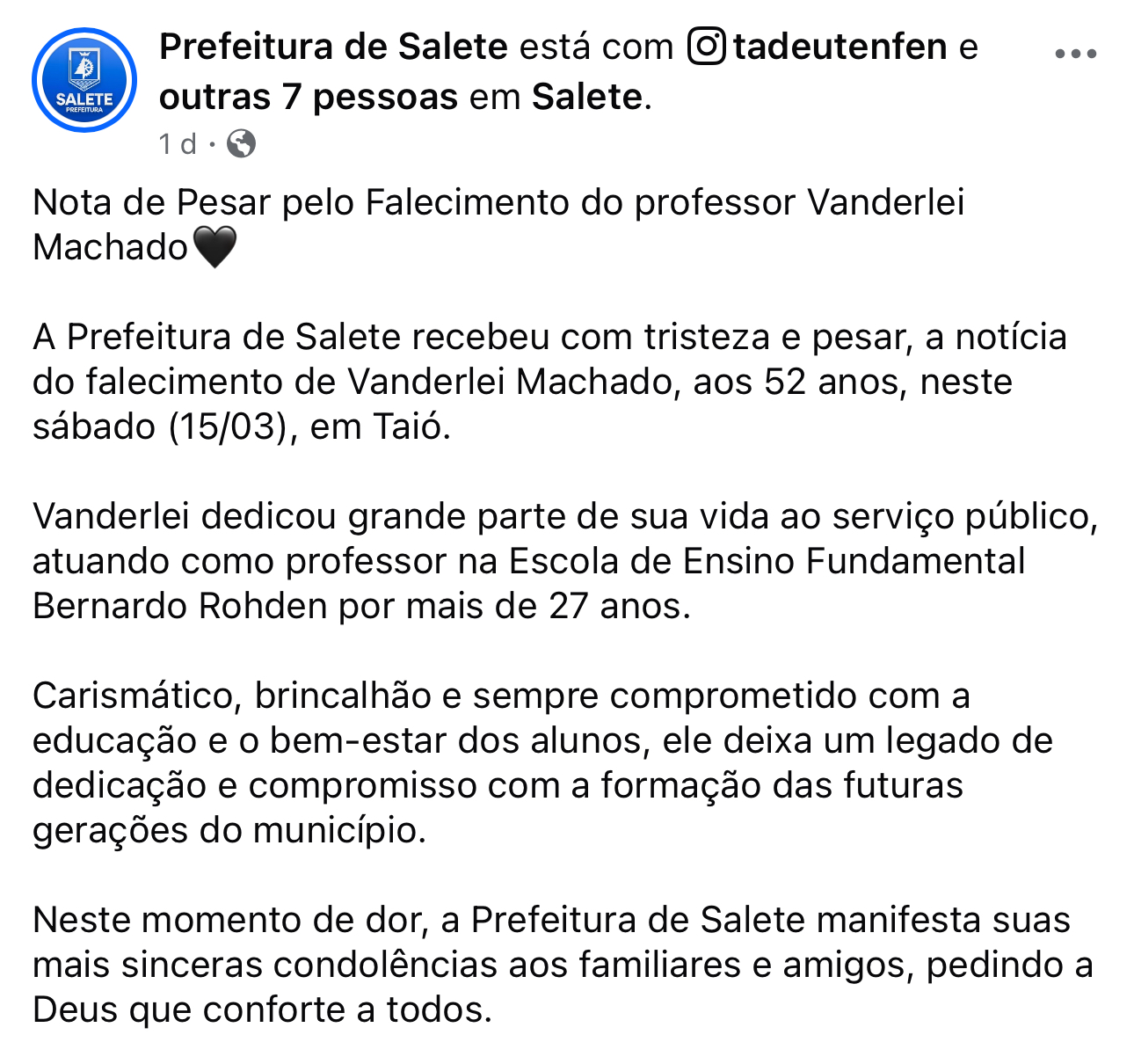Click the Instagram icon beside tadeutenfen
This screenshot has width=1134, height=1064.
[706, 47]
